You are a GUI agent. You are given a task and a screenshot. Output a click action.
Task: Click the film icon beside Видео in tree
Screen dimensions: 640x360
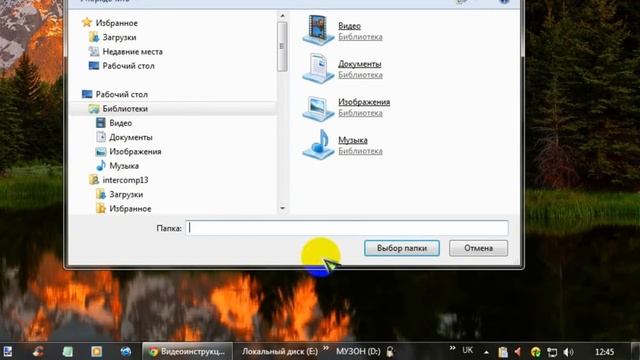click(x=100, y=122)
